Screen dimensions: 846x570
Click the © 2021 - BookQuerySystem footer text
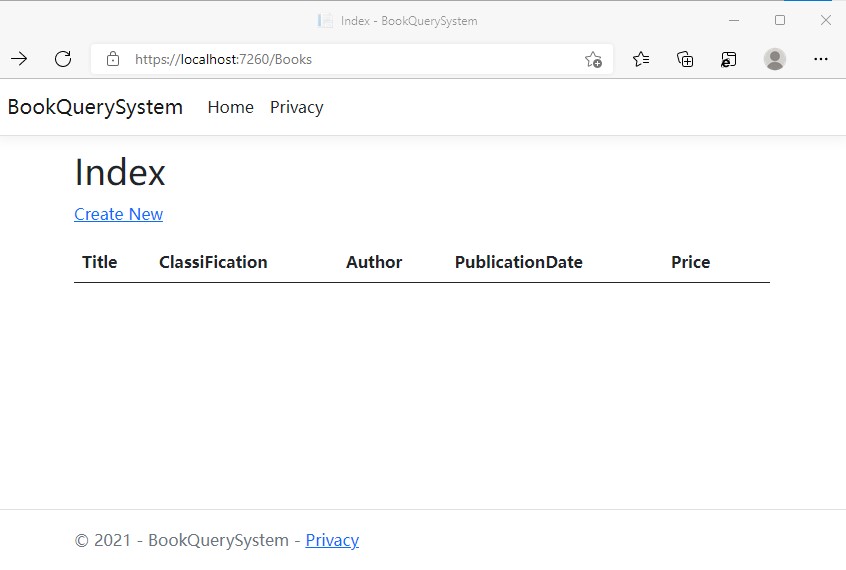(x=182, y=540)
